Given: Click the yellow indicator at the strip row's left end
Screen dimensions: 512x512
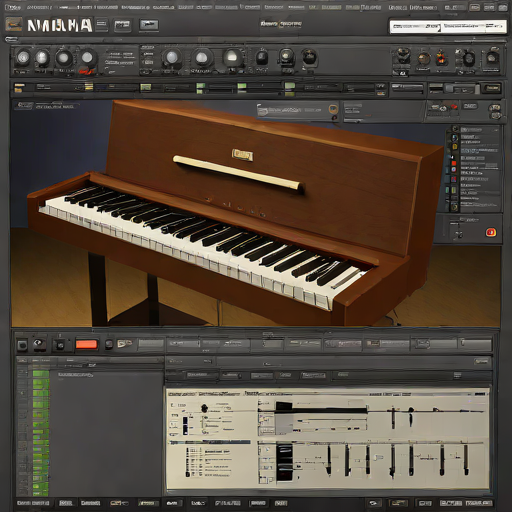Looking at the screenshot, I should [x=19, y=88].
